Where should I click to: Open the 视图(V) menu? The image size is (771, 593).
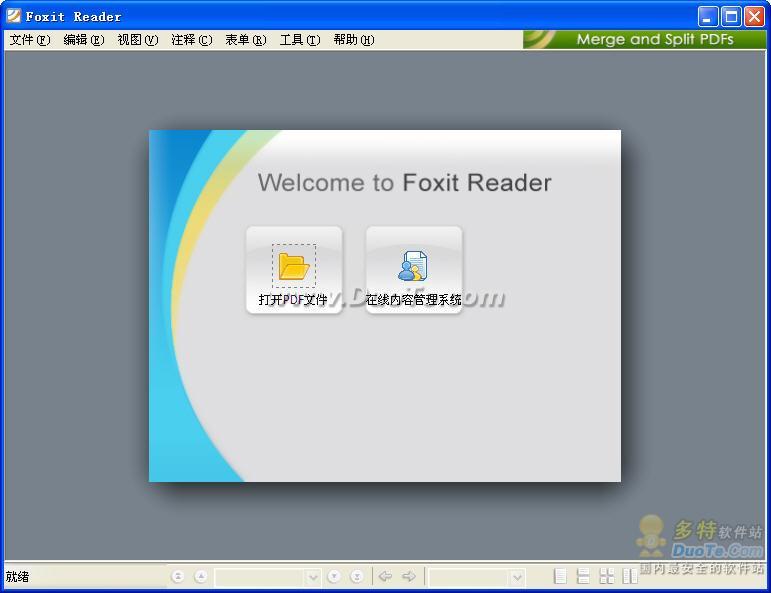point(138,40)
